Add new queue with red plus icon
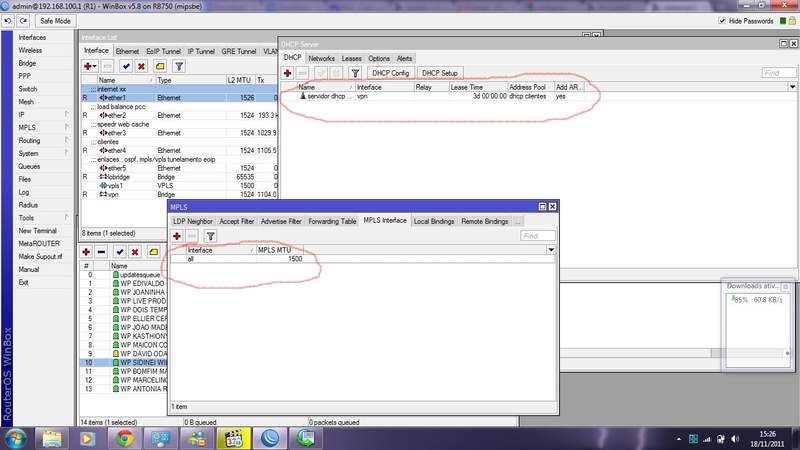 click(86, 252)
